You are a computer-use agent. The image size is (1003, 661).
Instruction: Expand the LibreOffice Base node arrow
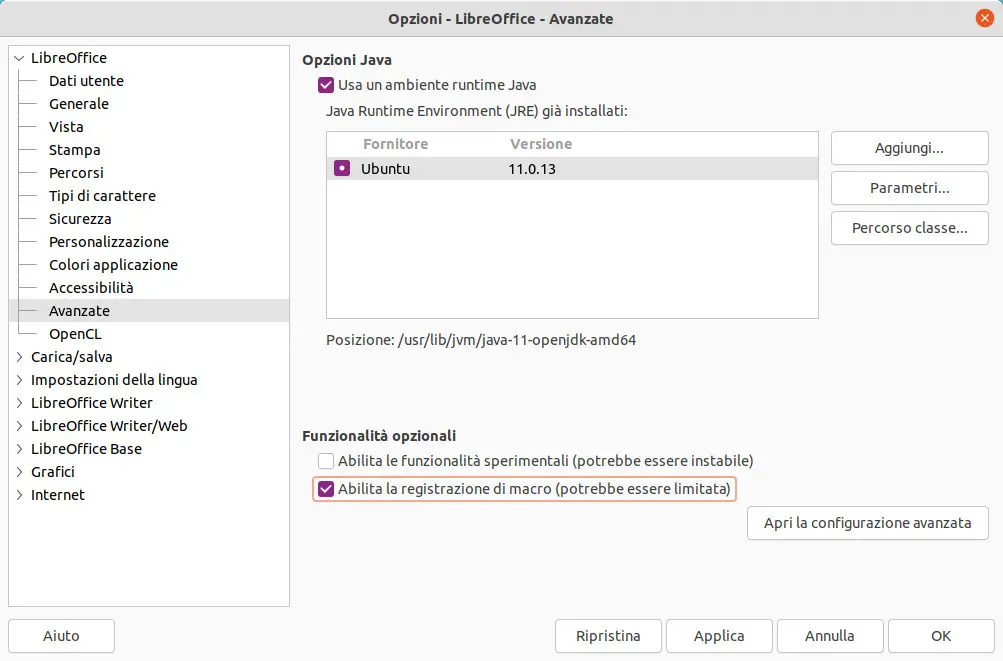pyautogui.click(x=19, y=449)
